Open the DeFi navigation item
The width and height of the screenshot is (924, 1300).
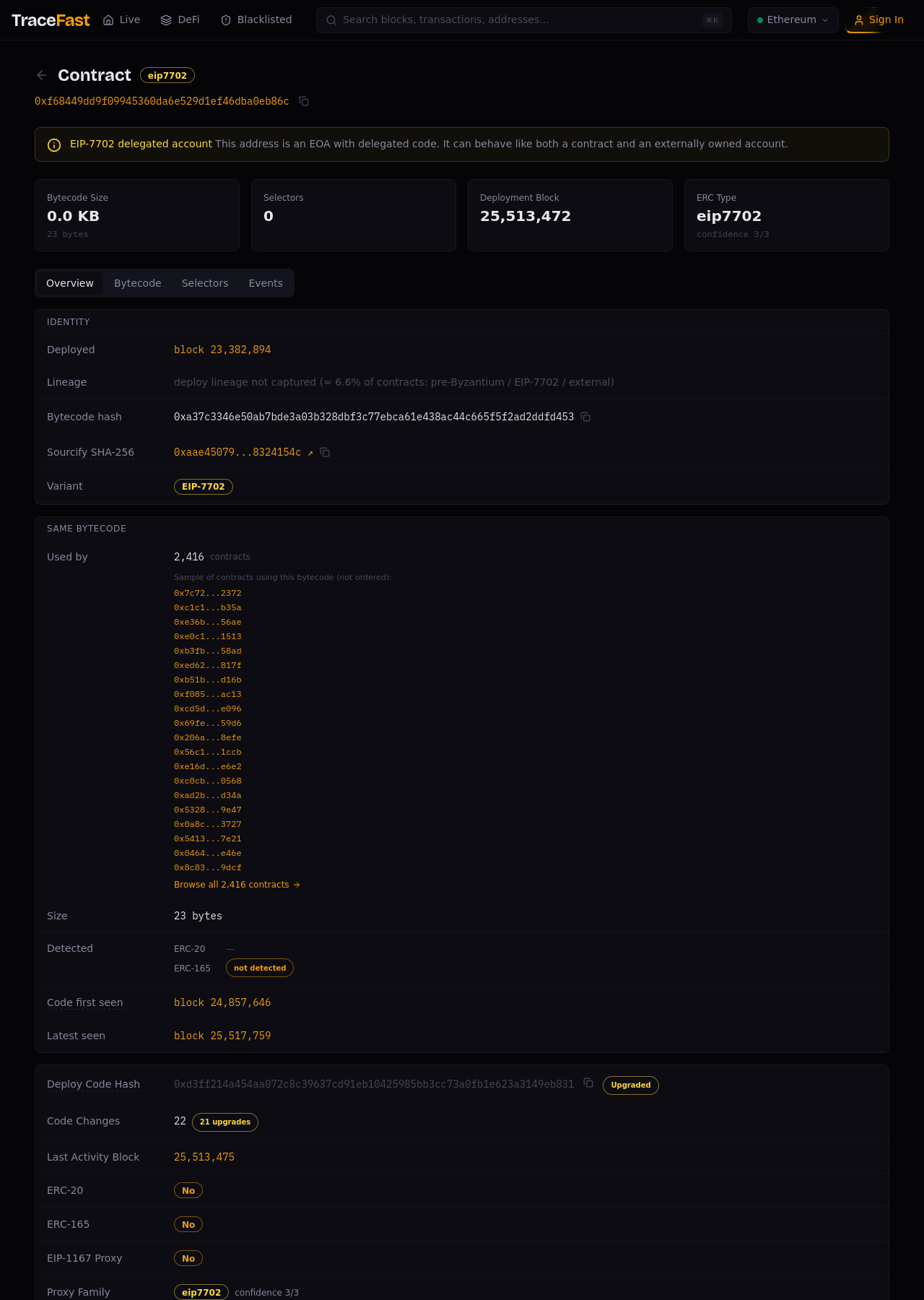pyautogui.click(x=180, y=20)
